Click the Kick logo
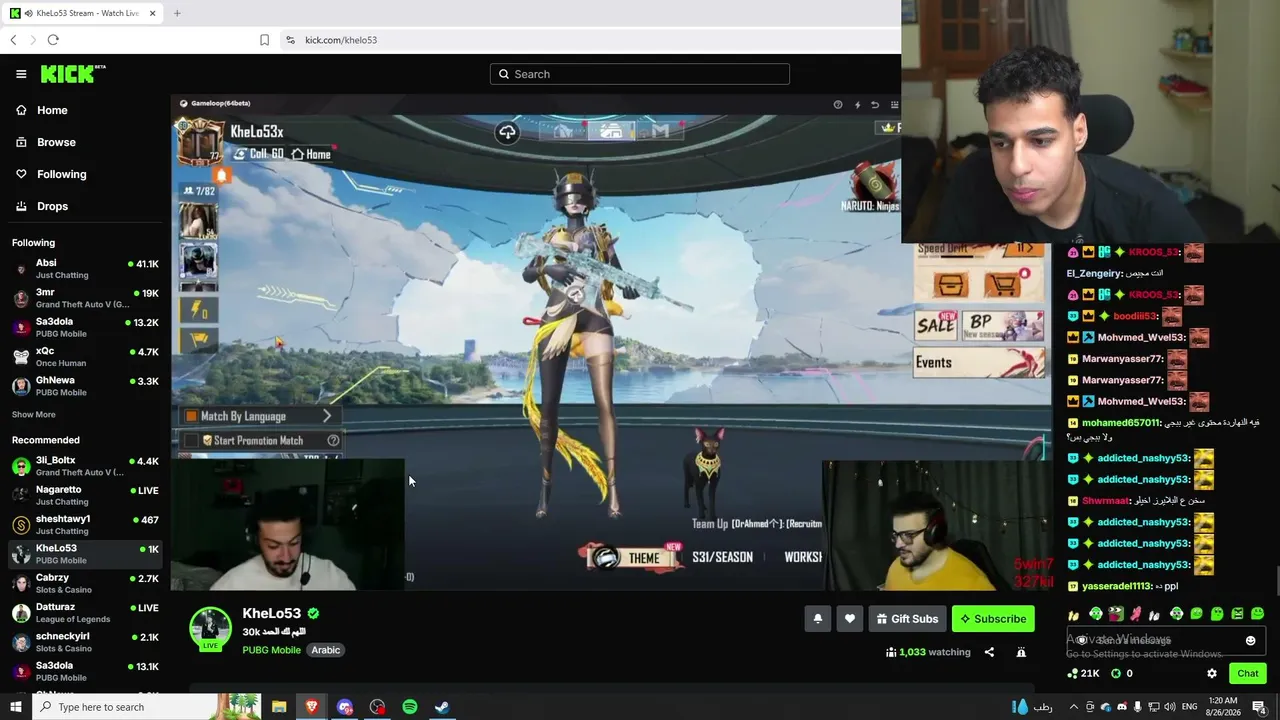The height and width of the screenshot is (720, 1280). pos(72,74)
